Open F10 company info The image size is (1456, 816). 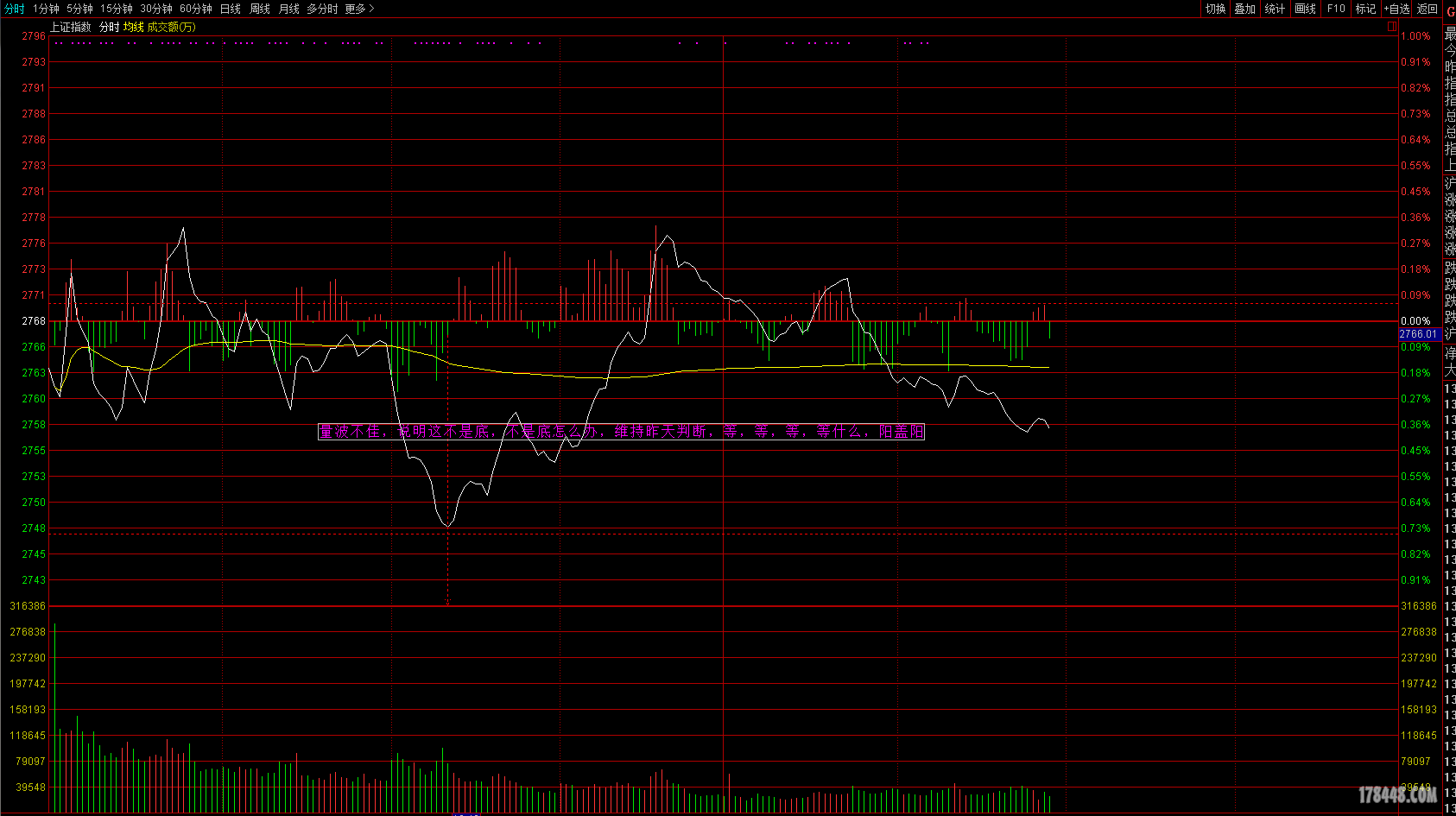click(1336, 9)
